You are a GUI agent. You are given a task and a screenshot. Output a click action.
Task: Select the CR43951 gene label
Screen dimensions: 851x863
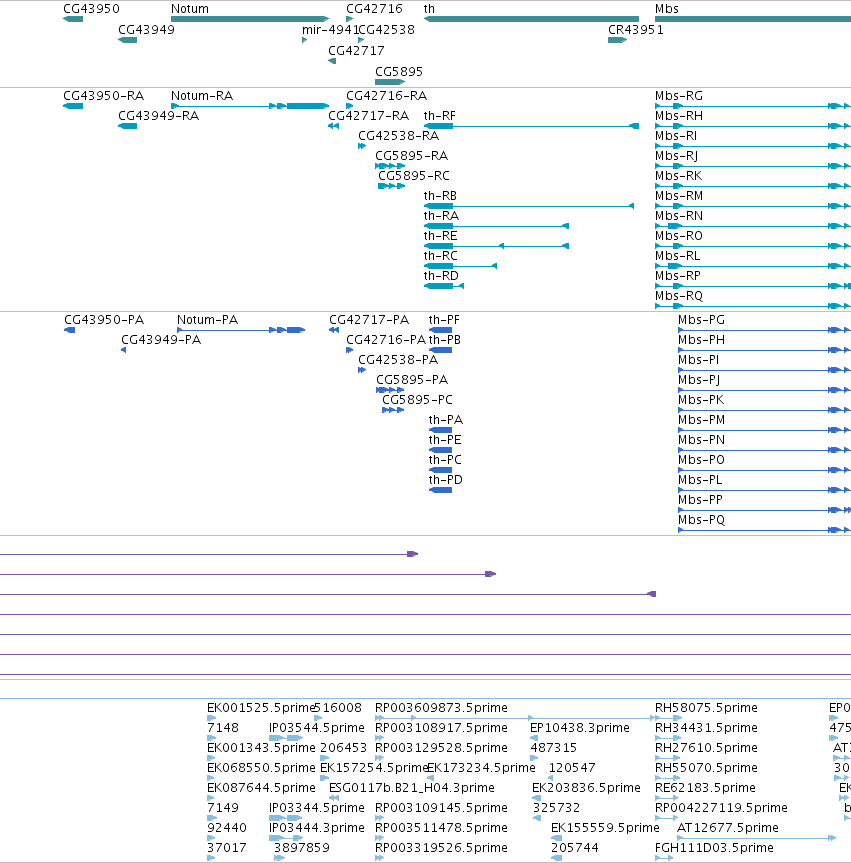click(636, 30)
